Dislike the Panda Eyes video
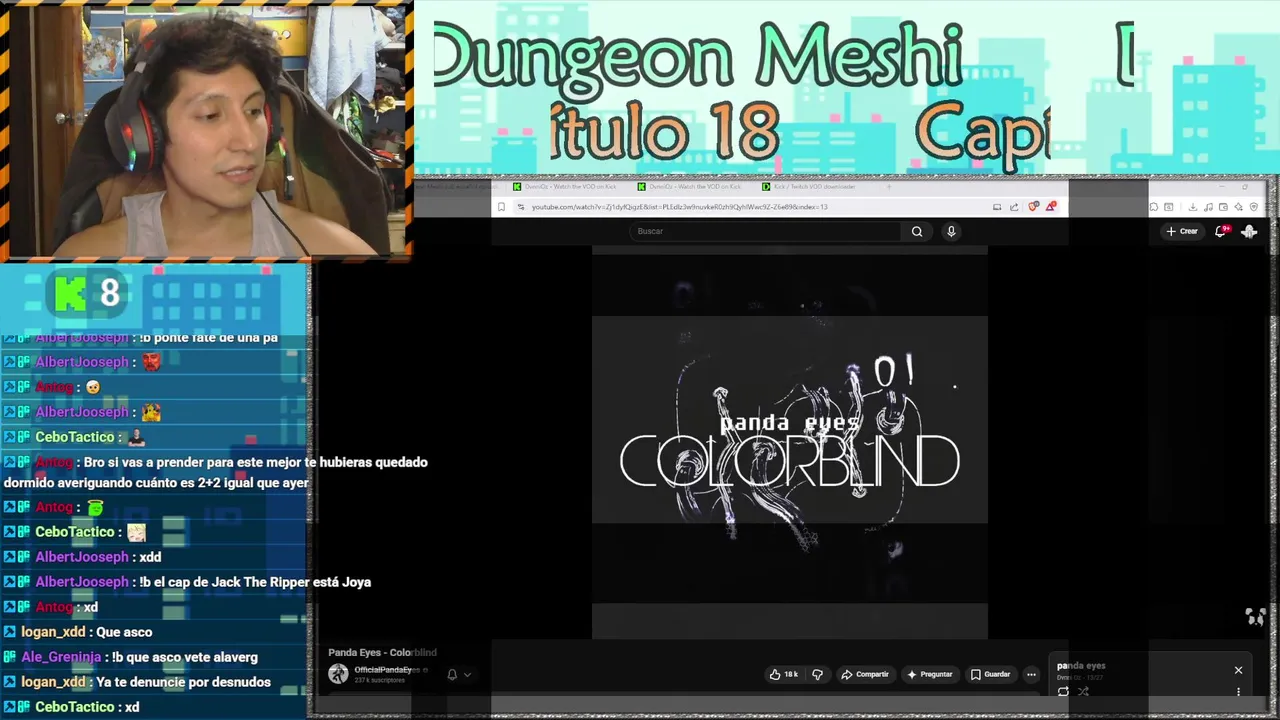 (x=817, y=674)
